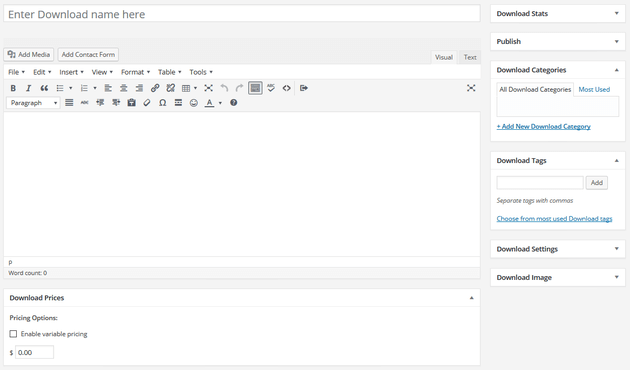Apply the text color (A icon)
Viewport: 630px width, 370px height.
[x=209, y=103]
